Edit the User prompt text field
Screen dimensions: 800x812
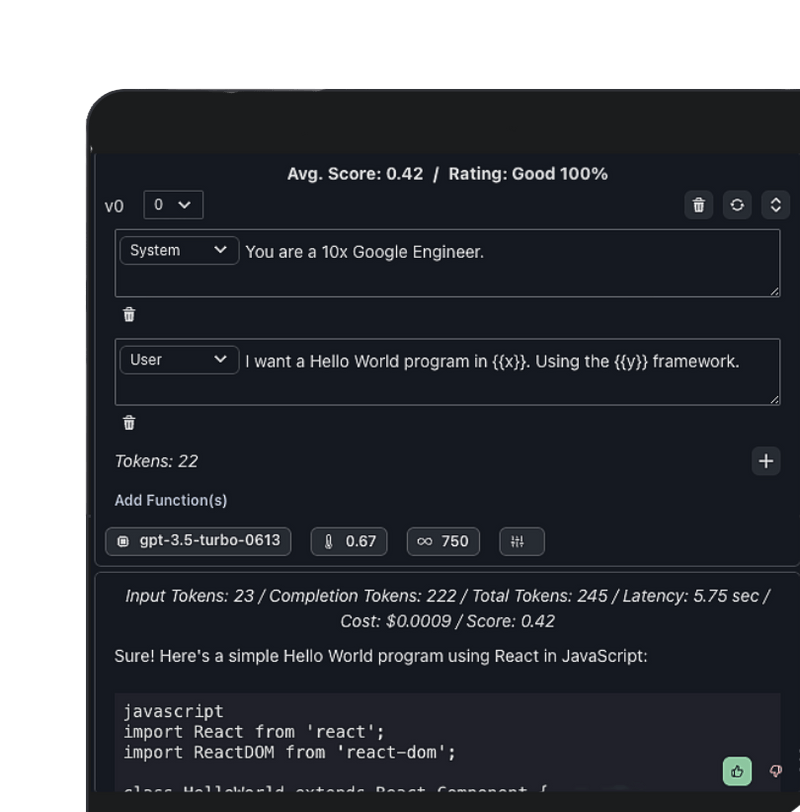point(510,371)
